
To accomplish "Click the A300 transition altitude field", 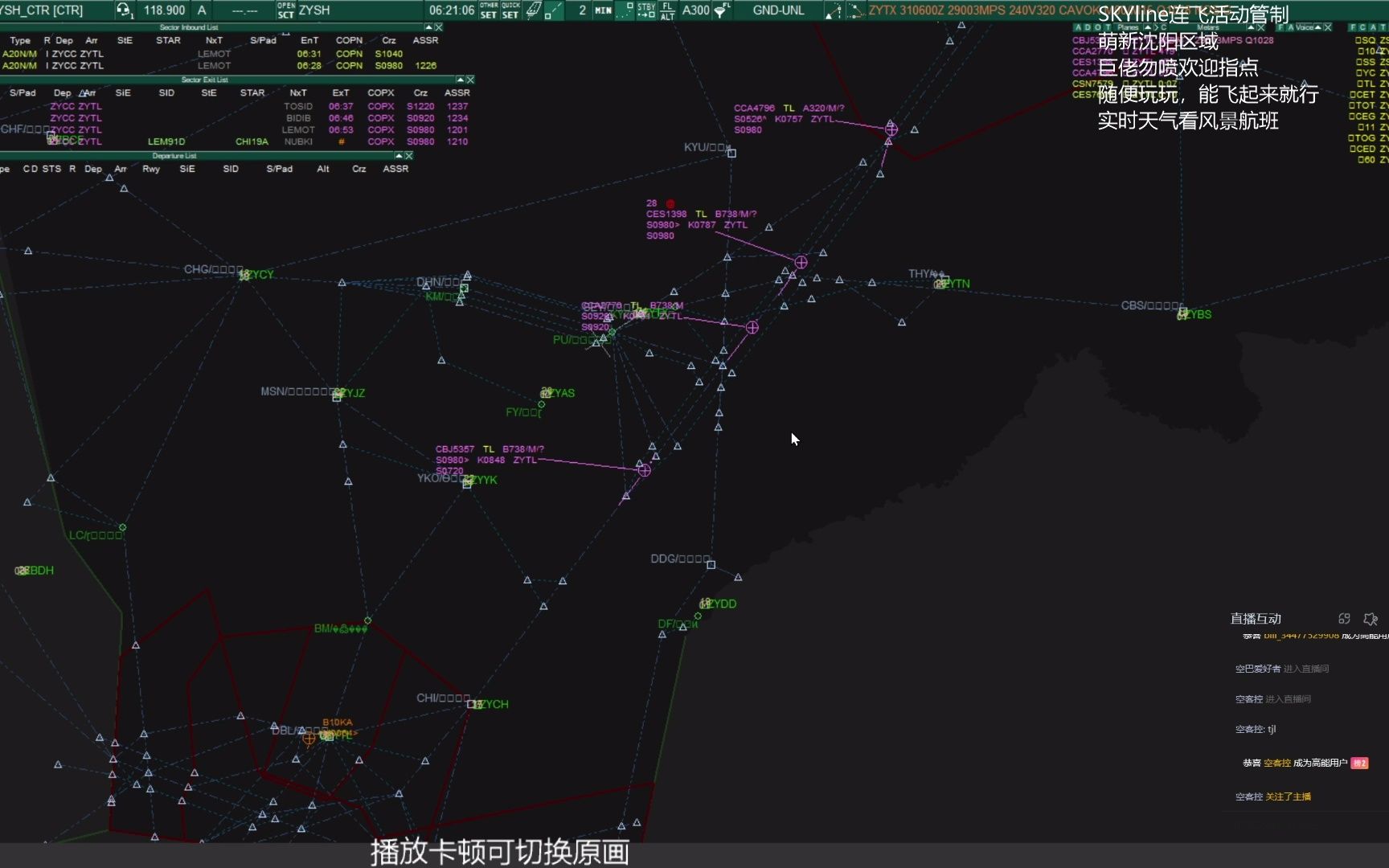I will tap(695, 10).
